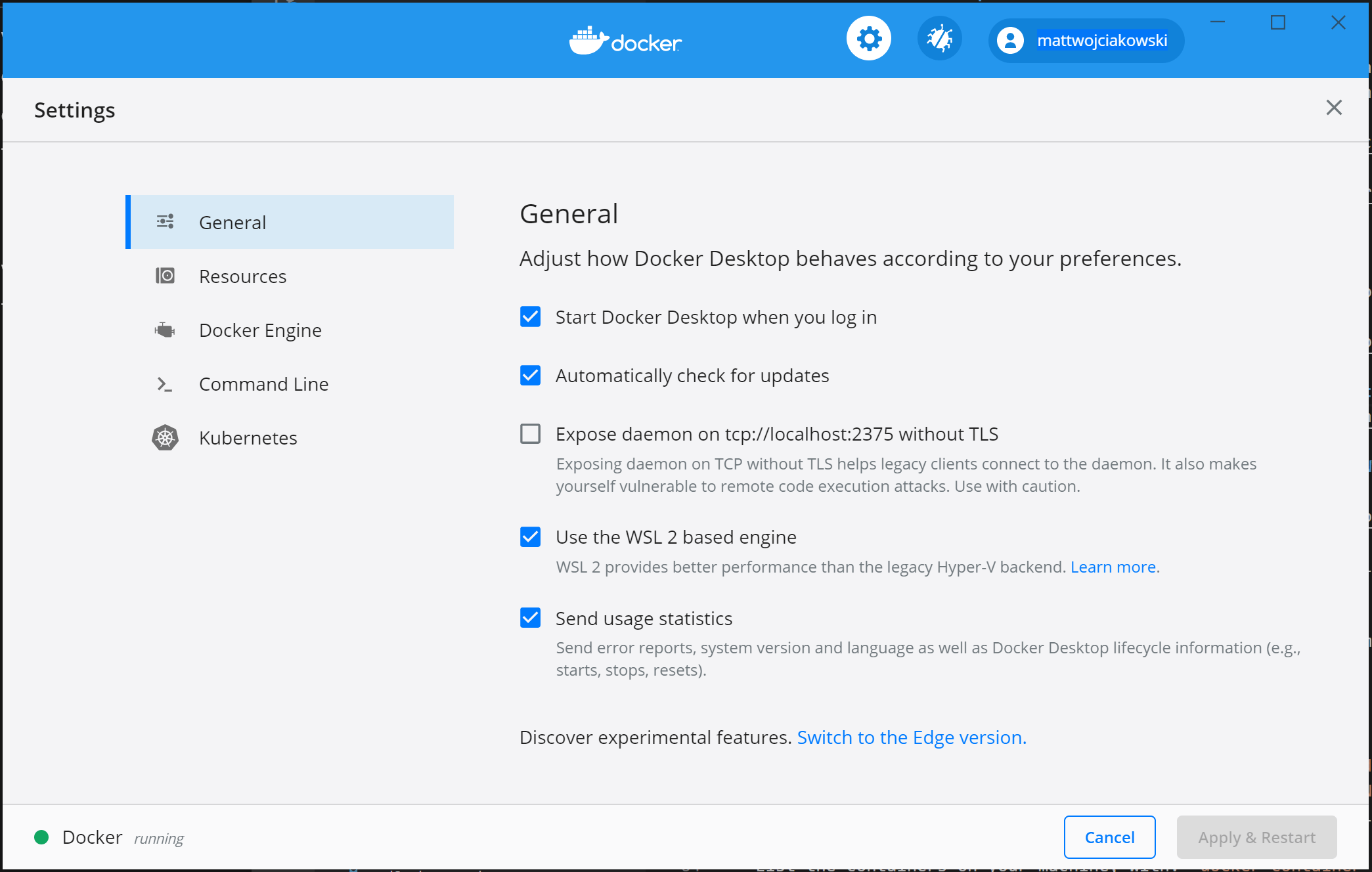The height and width of the screenshot is (872, 1372).
Task: Navigate to Docker Engine settings section
Action: [x=259, y=329]
